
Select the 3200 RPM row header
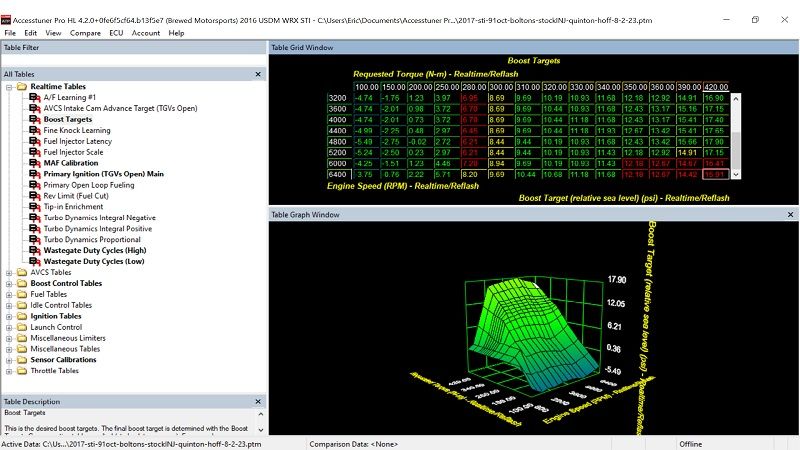pyautogui.click(x=338, y=98)
